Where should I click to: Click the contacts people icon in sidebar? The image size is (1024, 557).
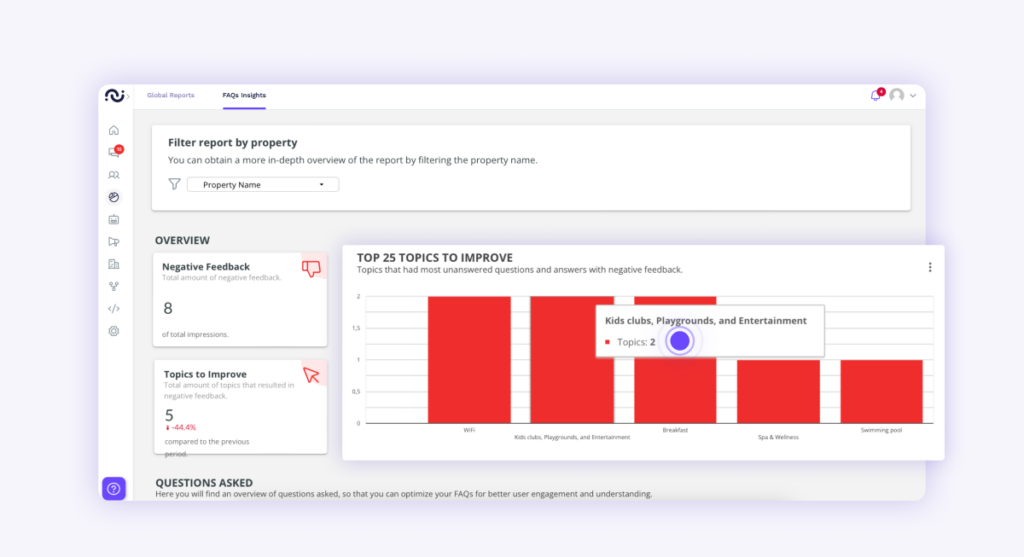[114, 175]
